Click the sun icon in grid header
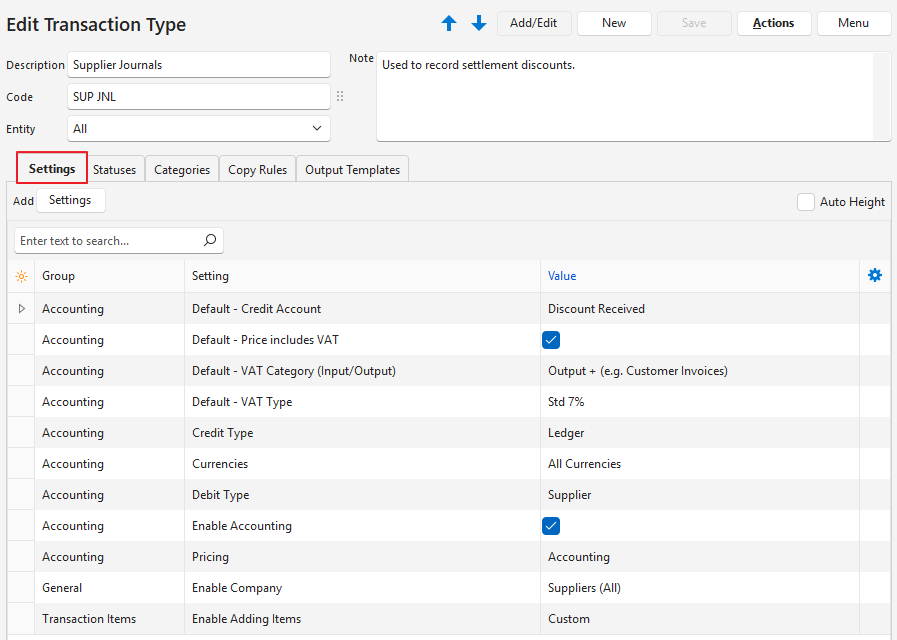The height and width of the screenshot is (640, 897). pyautogui.click(x=21, y=276)
